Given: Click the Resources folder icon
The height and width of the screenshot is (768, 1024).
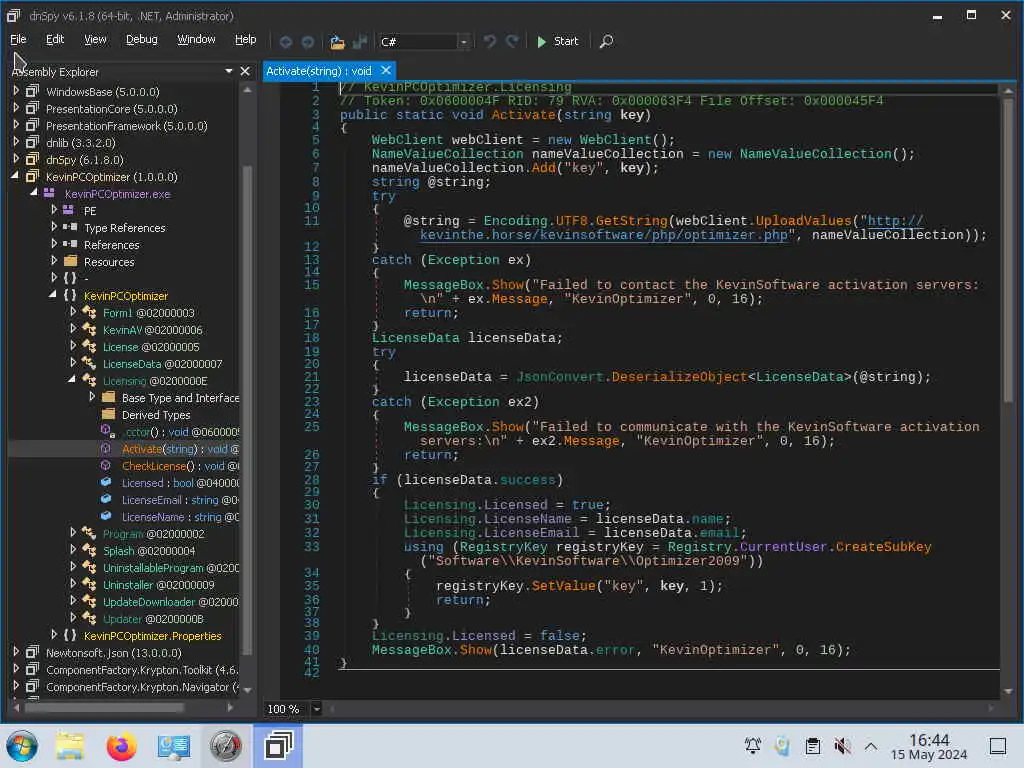Looking at the screenshot, I should 71,261.
